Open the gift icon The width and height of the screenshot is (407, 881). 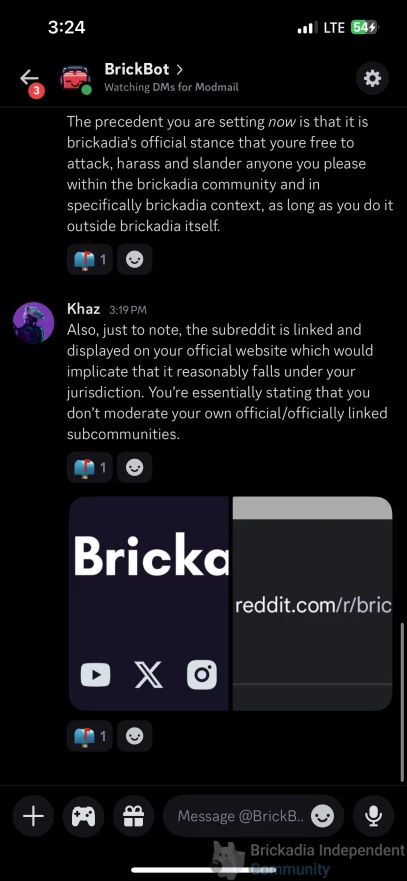coord(133,816)
